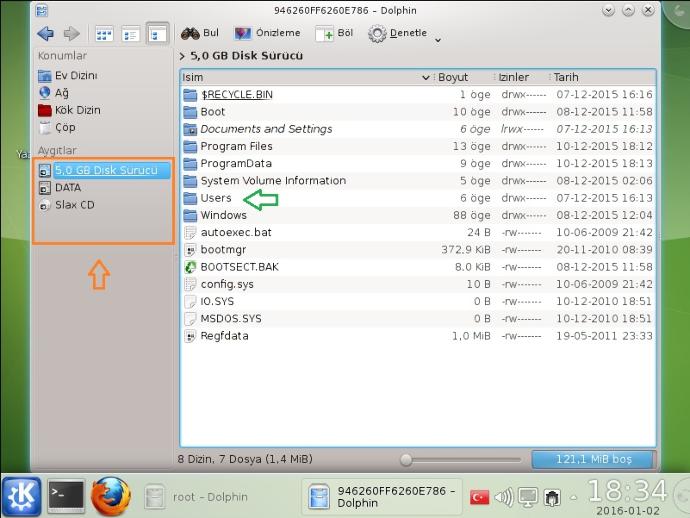Select Documents and Settings link folder icon
Viewport: 690px width, 518px height.
coord(190,129)
